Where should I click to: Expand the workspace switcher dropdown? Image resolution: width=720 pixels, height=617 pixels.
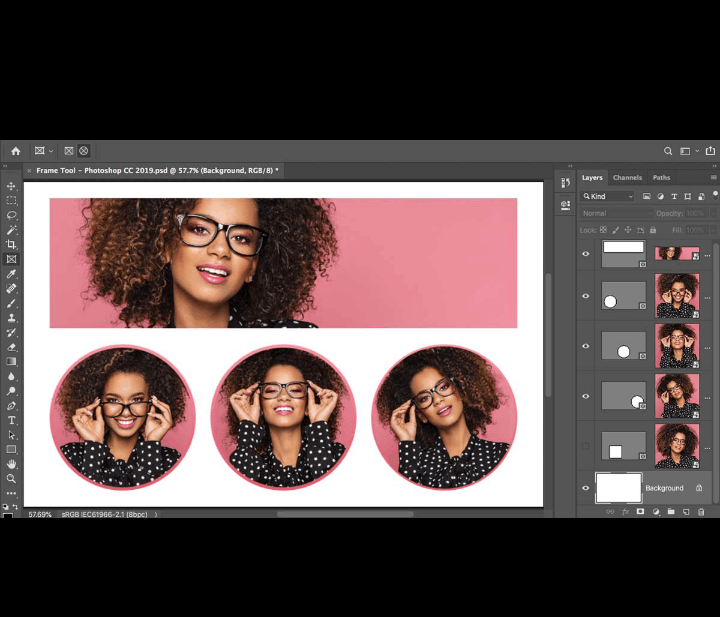(x=688, y=151)
